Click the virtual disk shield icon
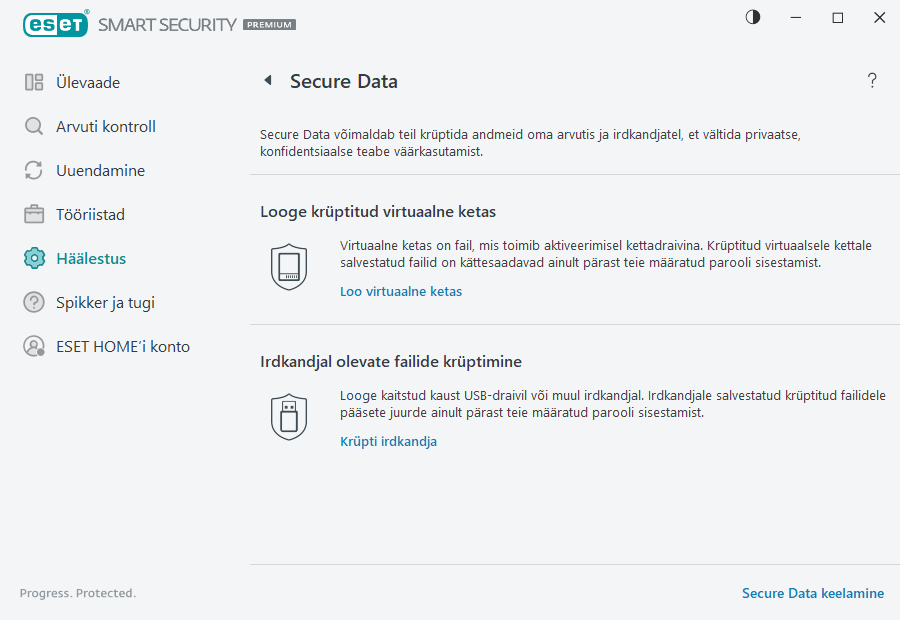 pos(289,262)
